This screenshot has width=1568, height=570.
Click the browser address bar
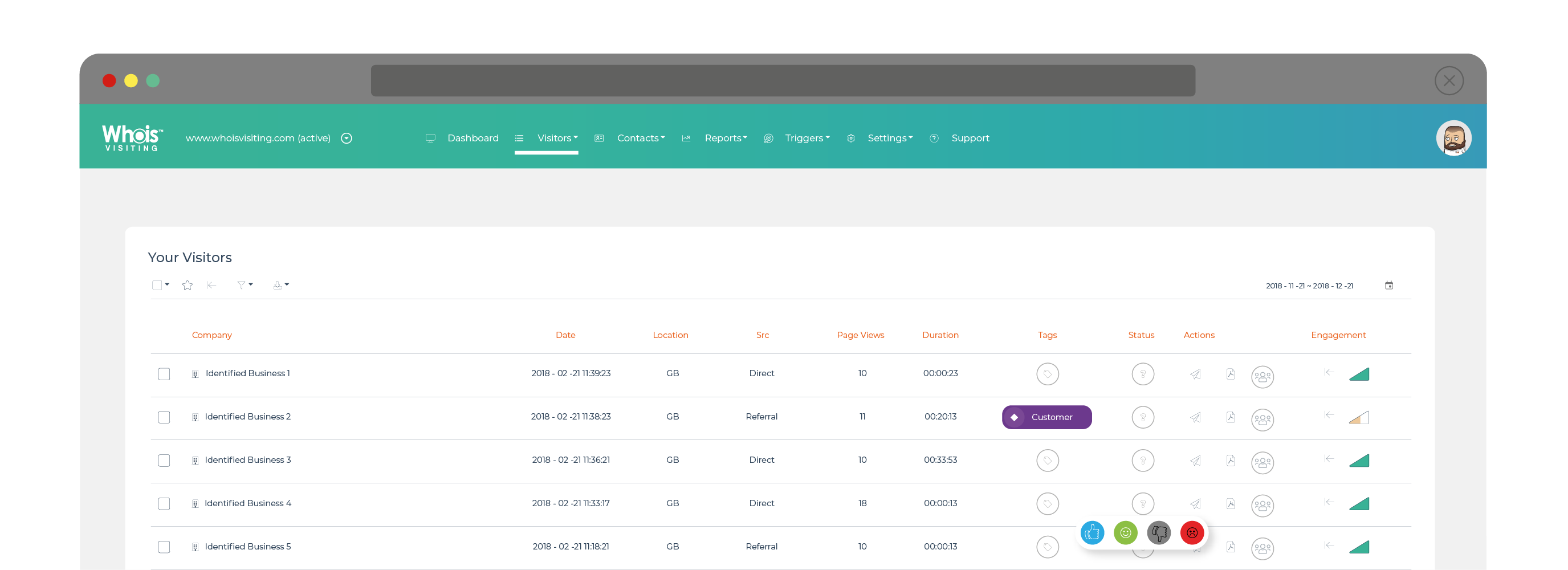(783, 80)
